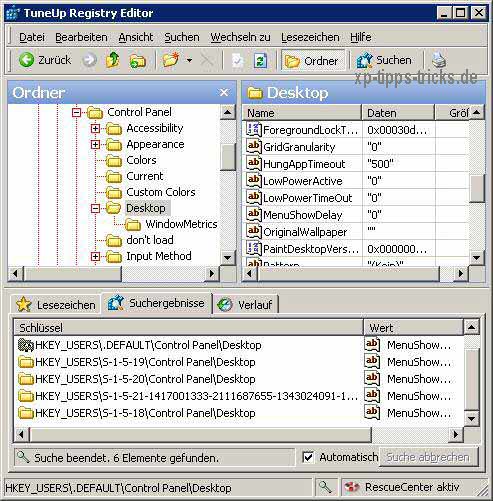The height and width of the screenshot is (501, 493).
Task: Click the greyed-out delete X icon
Action: pyautogui.click(x=207, y=61)
